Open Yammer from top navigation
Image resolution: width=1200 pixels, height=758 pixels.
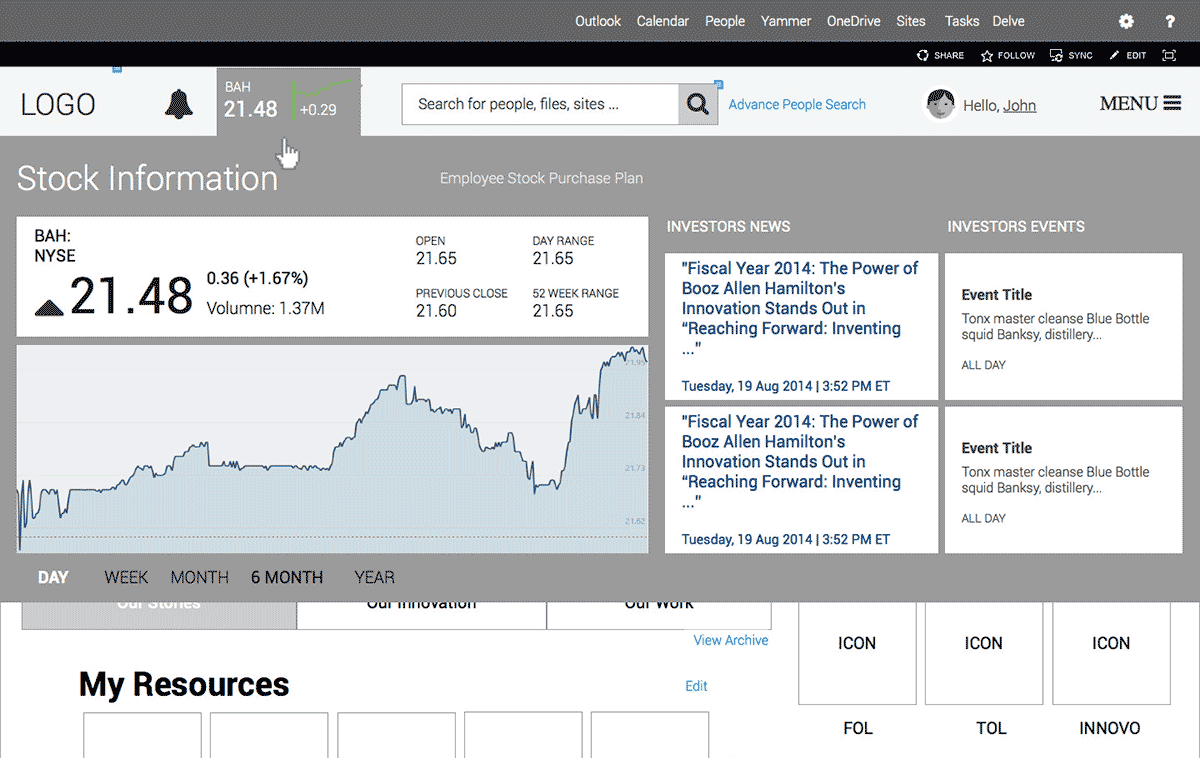click(786, 21)
